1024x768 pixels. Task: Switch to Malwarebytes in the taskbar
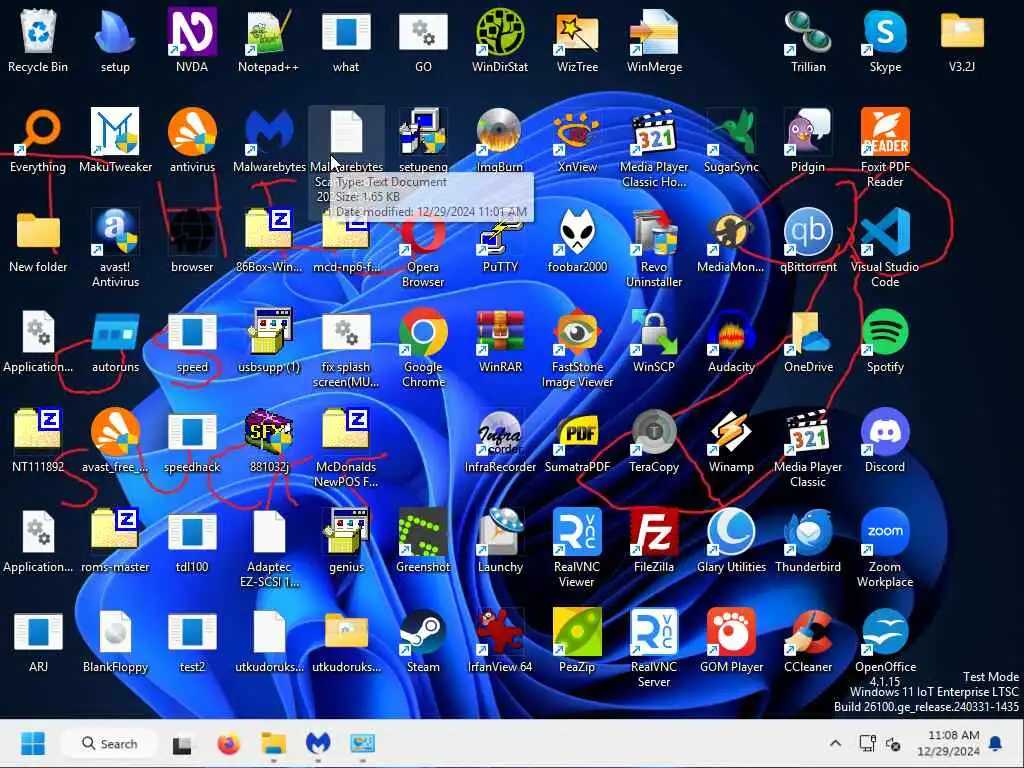(318, 743)
